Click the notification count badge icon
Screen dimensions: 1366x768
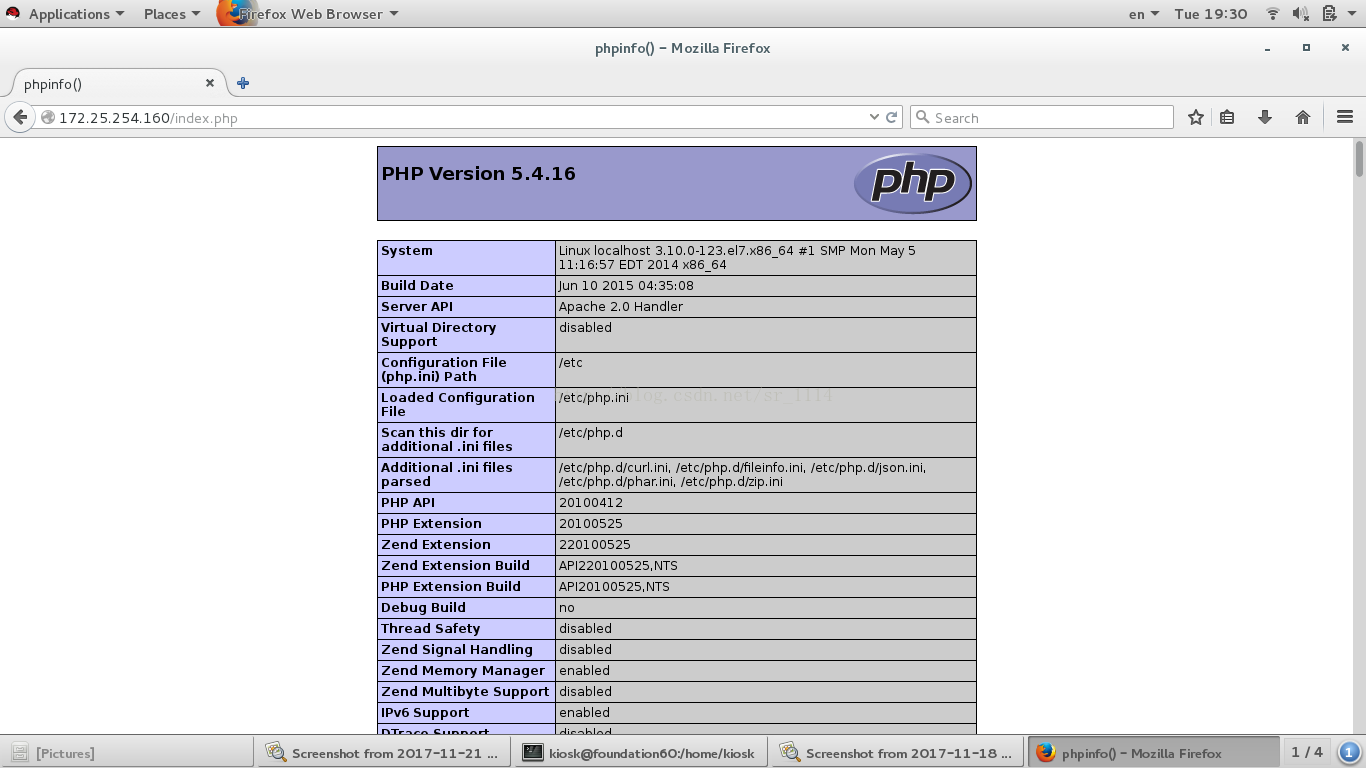(1349, 752)
